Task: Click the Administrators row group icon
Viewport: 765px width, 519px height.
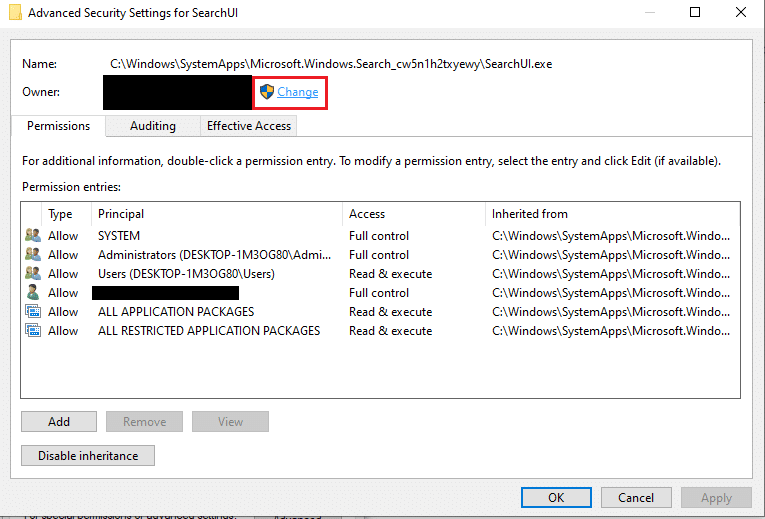Action: click(x=33, y=255)
